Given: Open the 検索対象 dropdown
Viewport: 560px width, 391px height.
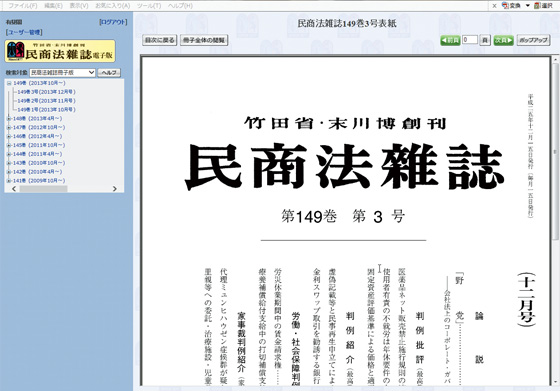Looking at the screenshot, I should click(62, 72).
